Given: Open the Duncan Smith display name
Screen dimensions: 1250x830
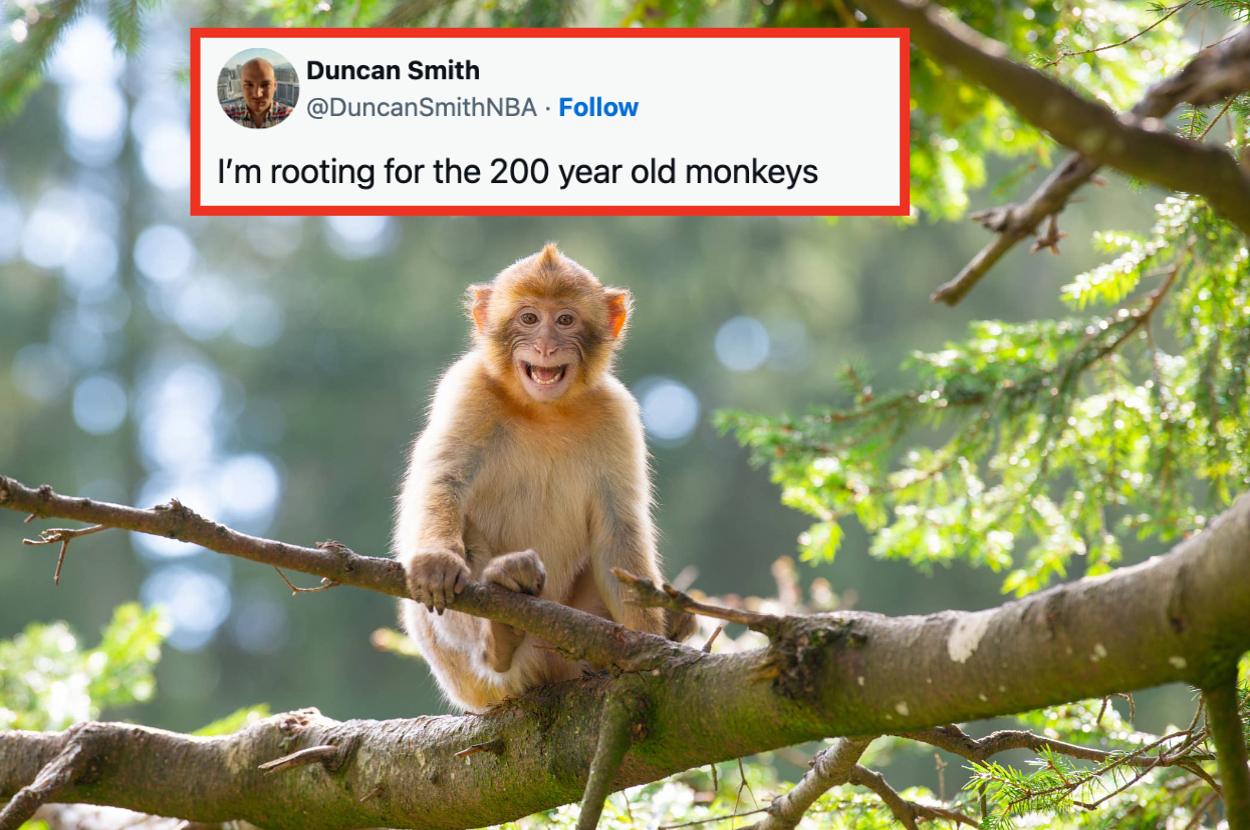Looking at the screenshot, I should click(x=393, y=71).
